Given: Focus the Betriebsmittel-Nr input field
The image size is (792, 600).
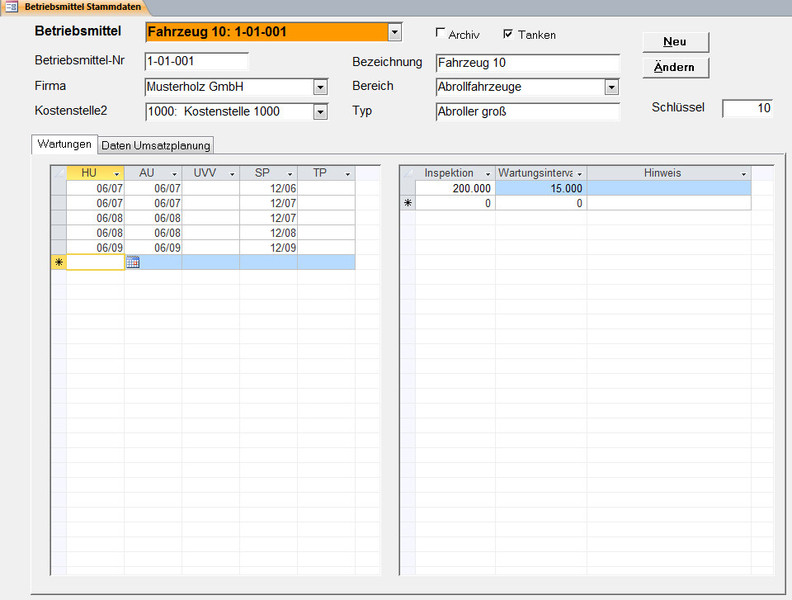Looking at the screenshot, I should (196, 61).
